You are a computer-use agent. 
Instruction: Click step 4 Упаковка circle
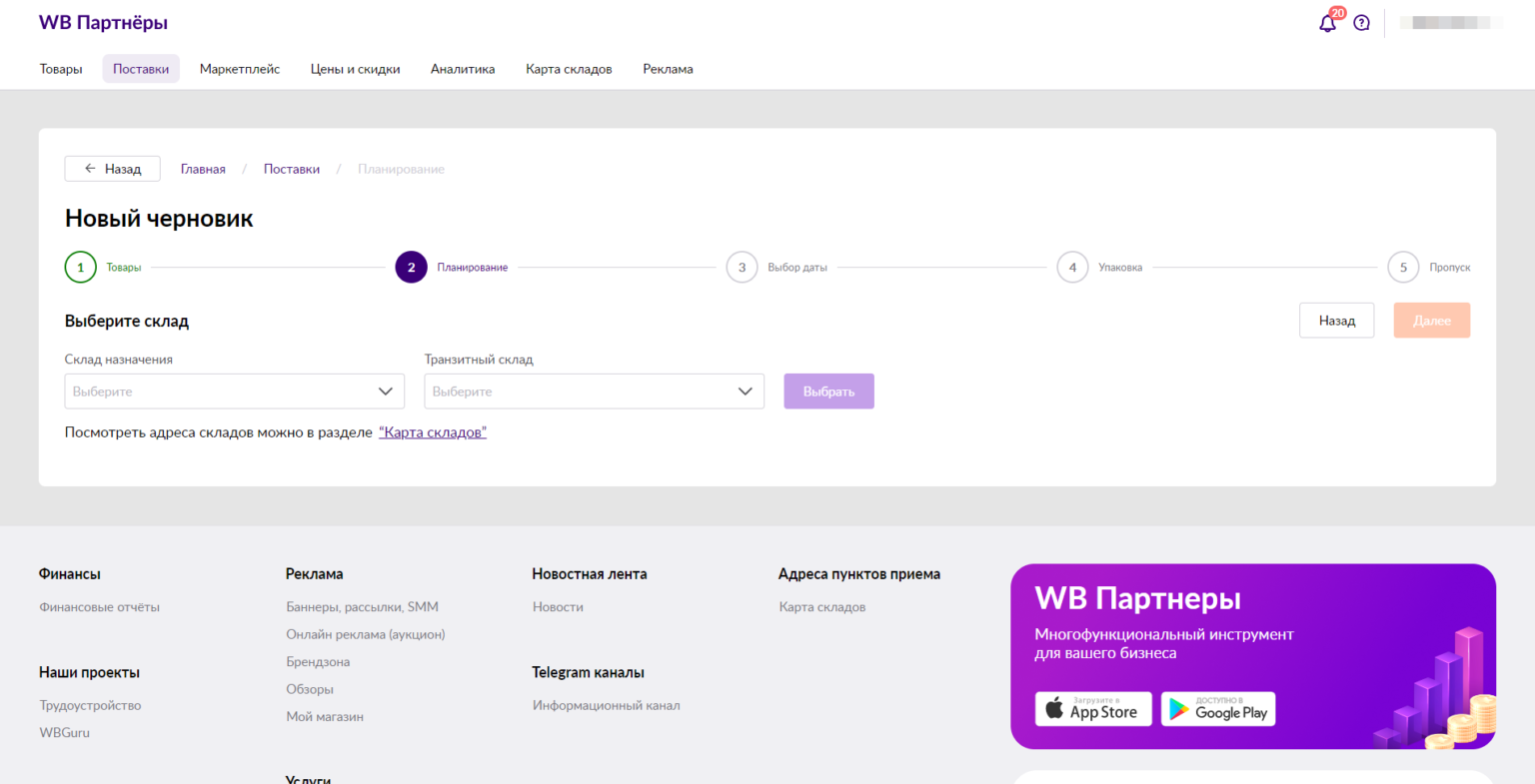(x=1072, y=268)
